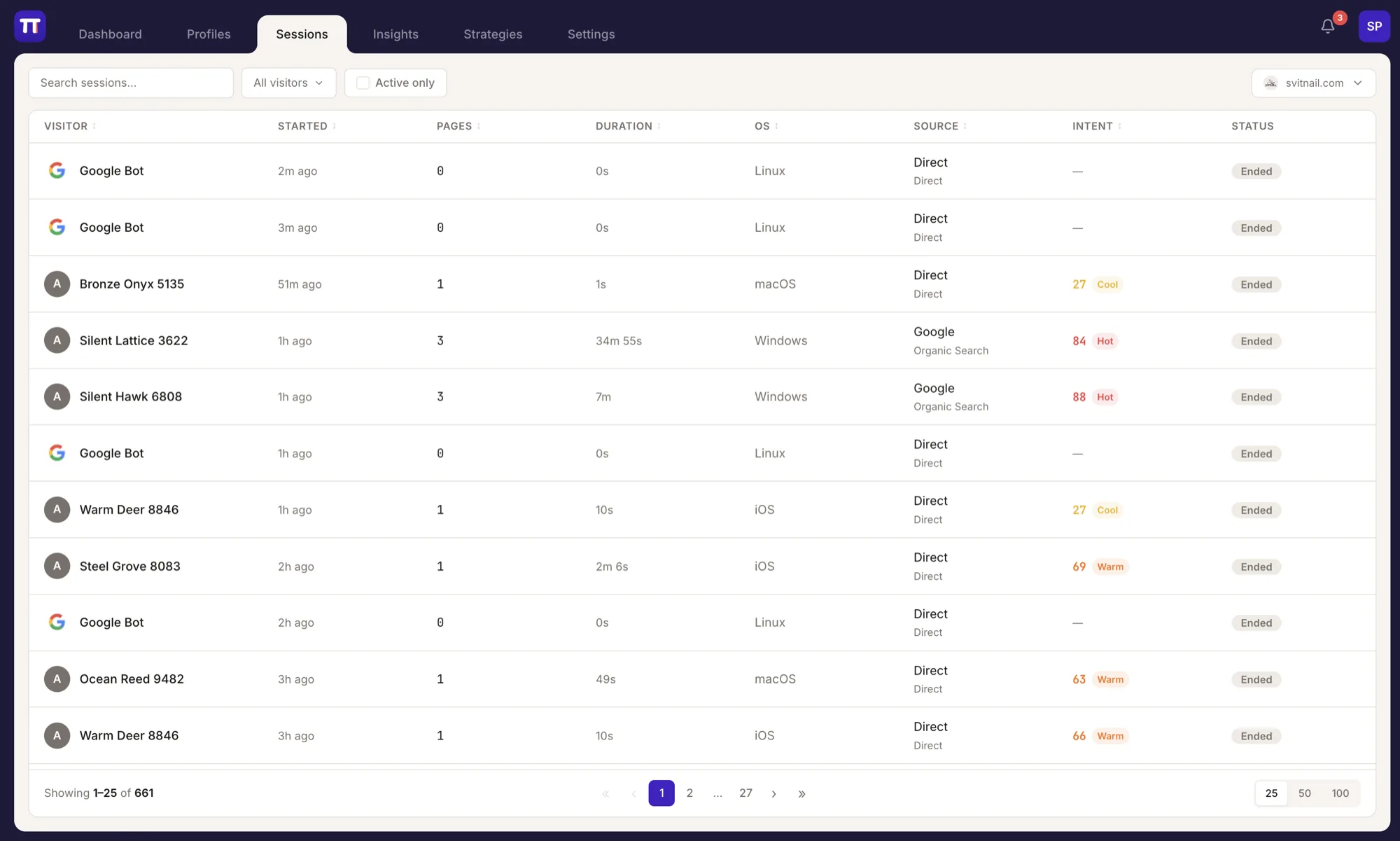Jump to the last page with the double-chevron icon
The image size is (1400, 841).
[x=802, y=793]
